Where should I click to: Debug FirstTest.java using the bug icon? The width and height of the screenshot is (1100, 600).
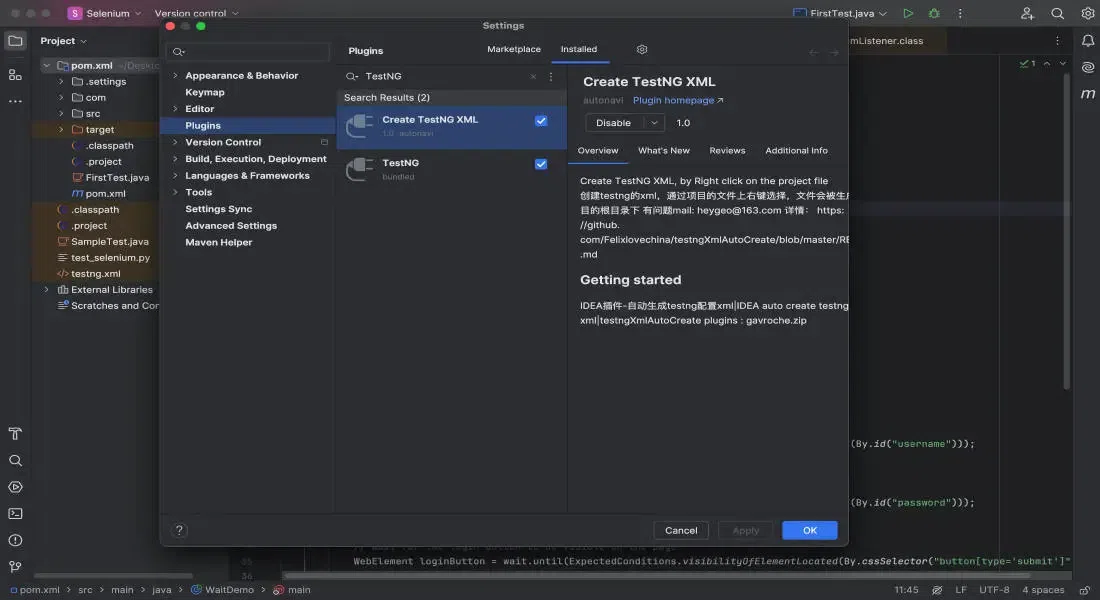click(x=934, y=13)
